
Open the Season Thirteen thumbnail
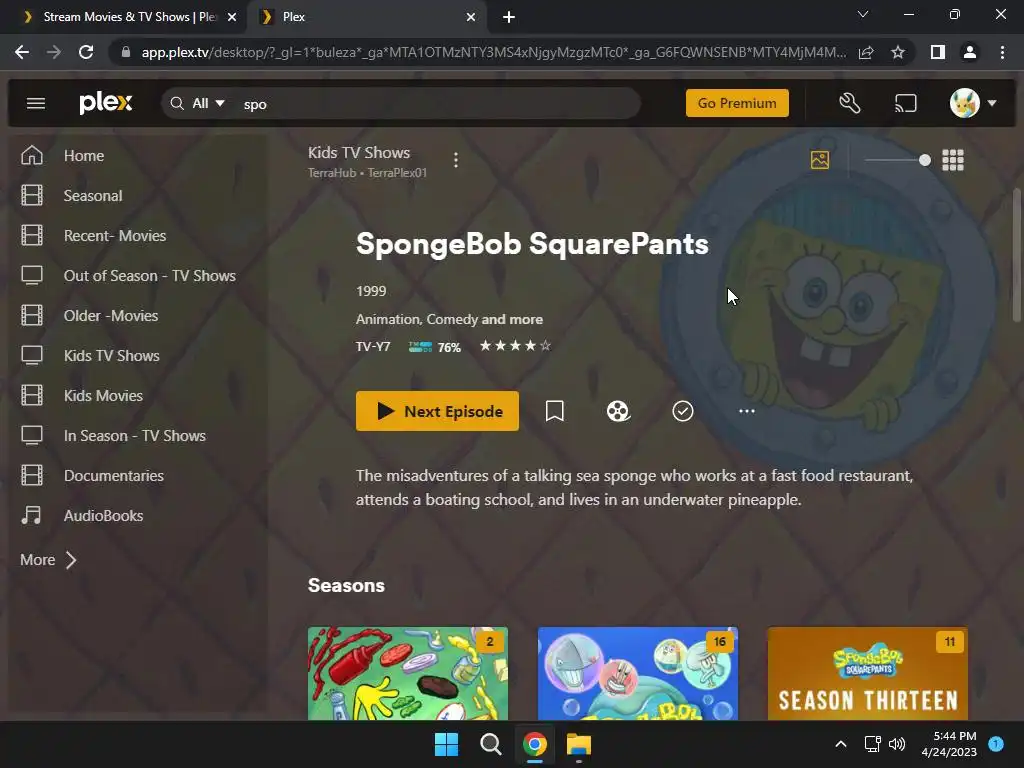(x=867, y=673)
